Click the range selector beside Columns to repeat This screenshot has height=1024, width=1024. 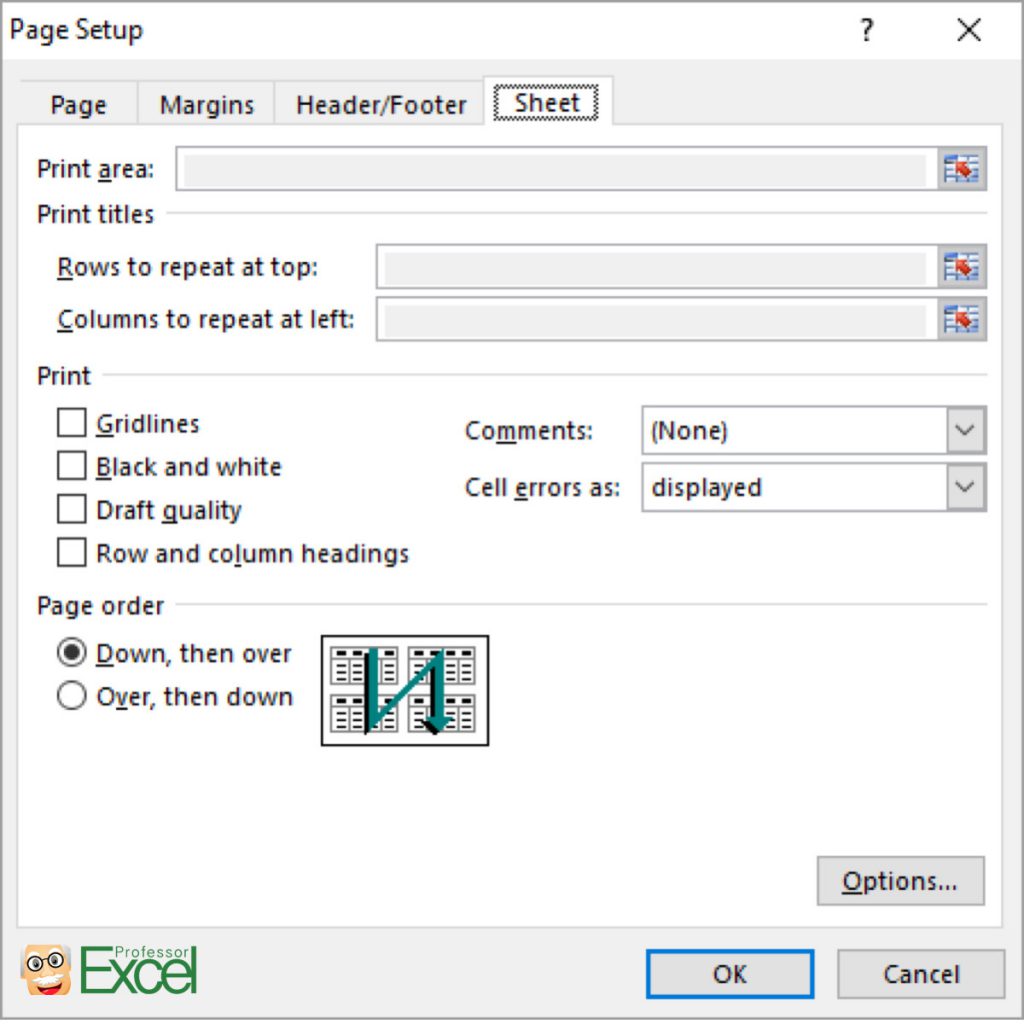pos(962,319)
